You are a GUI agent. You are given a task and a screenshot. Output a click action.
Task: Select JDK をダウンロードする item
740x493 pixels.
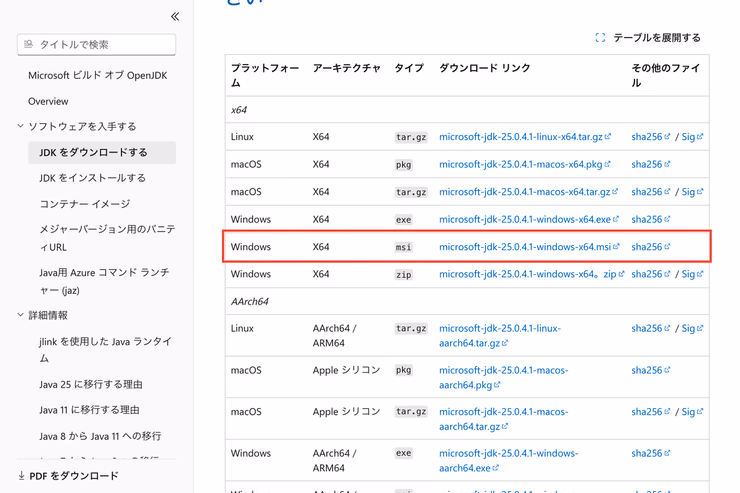[x=102, y=152]
